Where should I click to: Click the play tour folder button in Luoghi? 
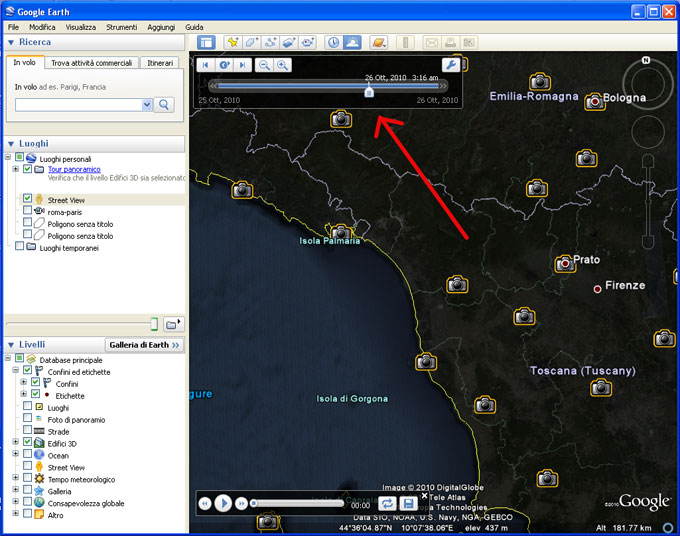coord(173,324)
